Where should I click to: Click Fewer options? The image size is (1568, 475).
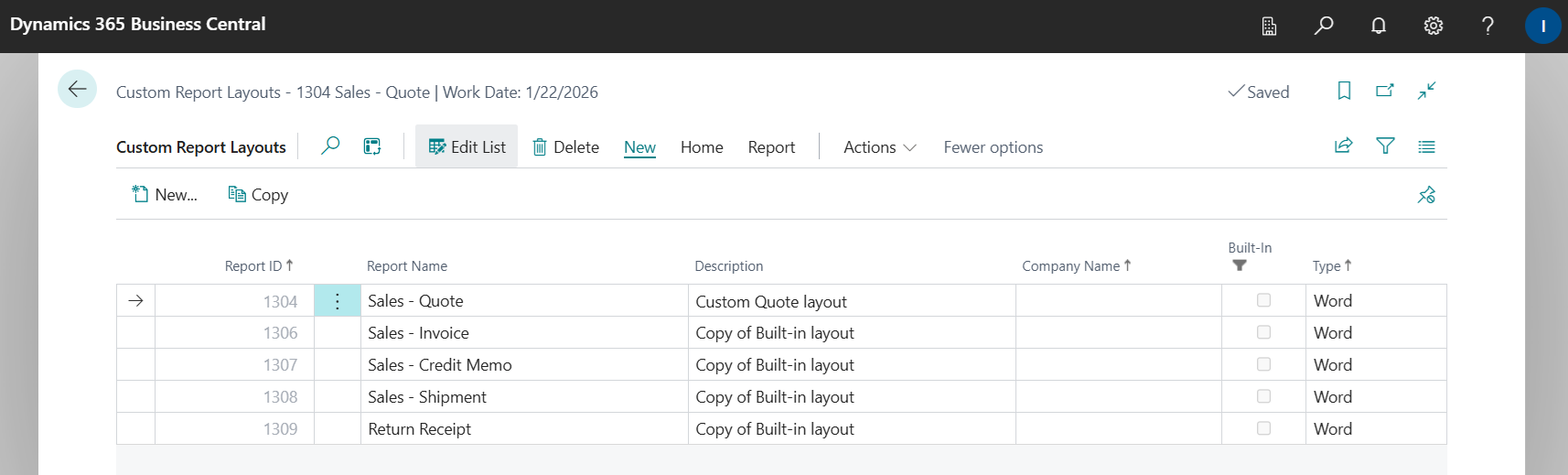point(993,147)
